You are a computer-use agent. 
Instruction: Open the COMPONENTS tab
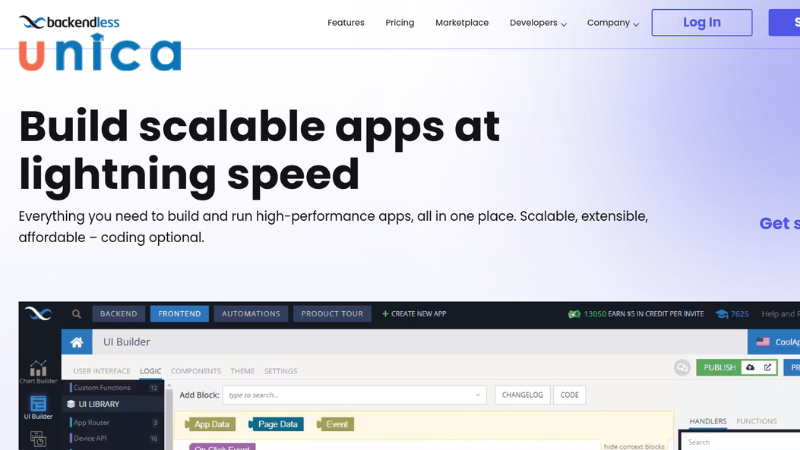[x=196, y=371]
